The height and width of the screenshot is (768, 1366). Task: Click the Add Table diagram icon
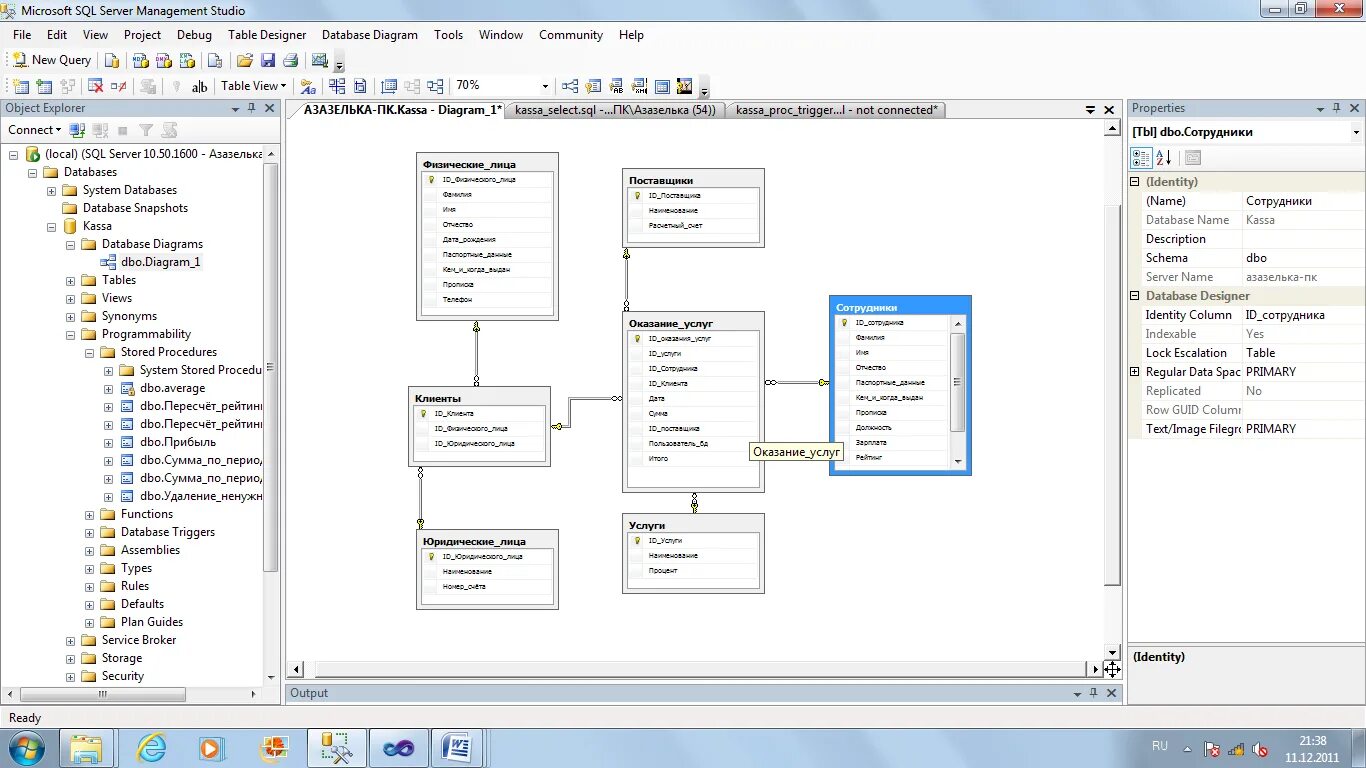coord(42,86)
